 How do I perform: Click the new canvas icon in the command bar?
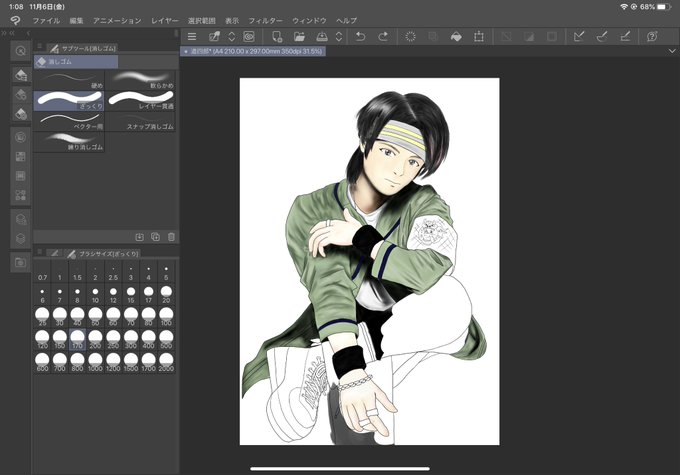[277, 36]
